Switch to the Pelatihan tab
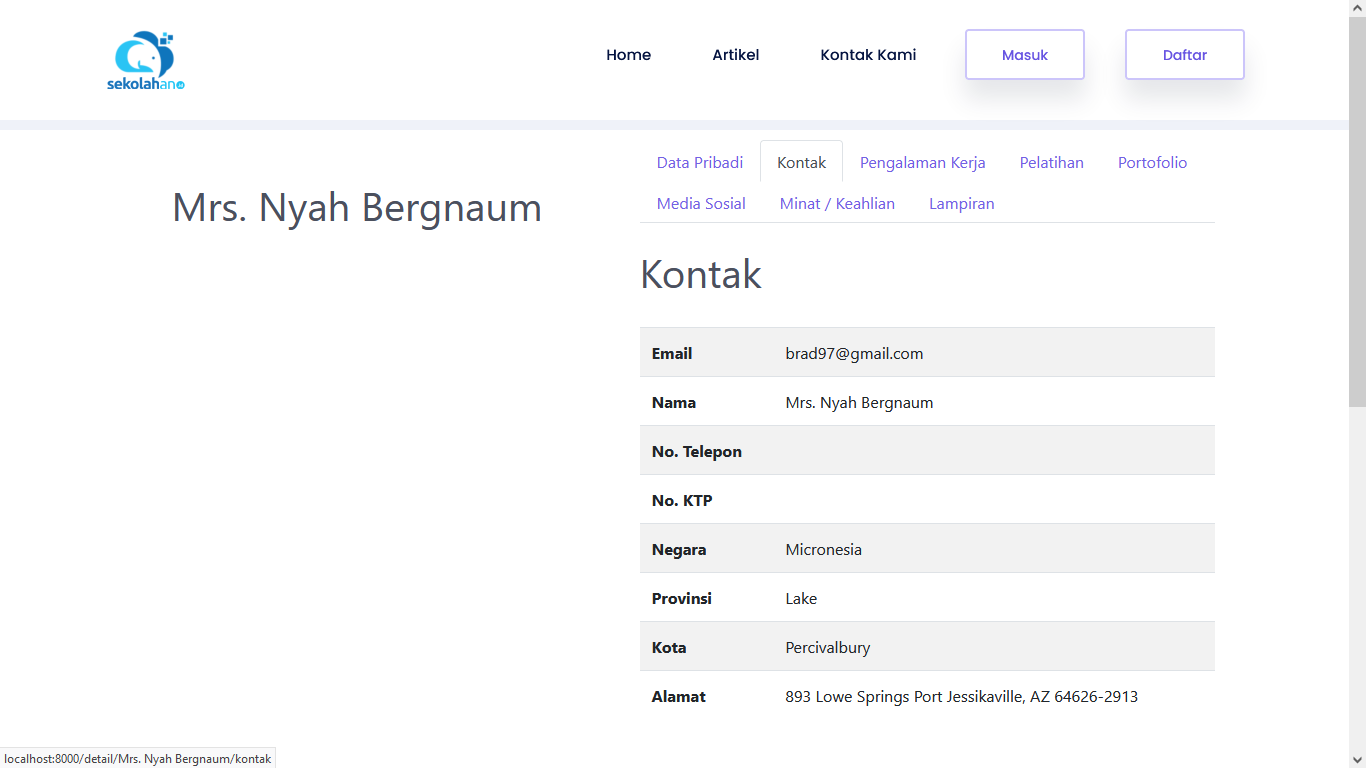Viewport: 1366px width, 768px height. (x=1051, y=162)
